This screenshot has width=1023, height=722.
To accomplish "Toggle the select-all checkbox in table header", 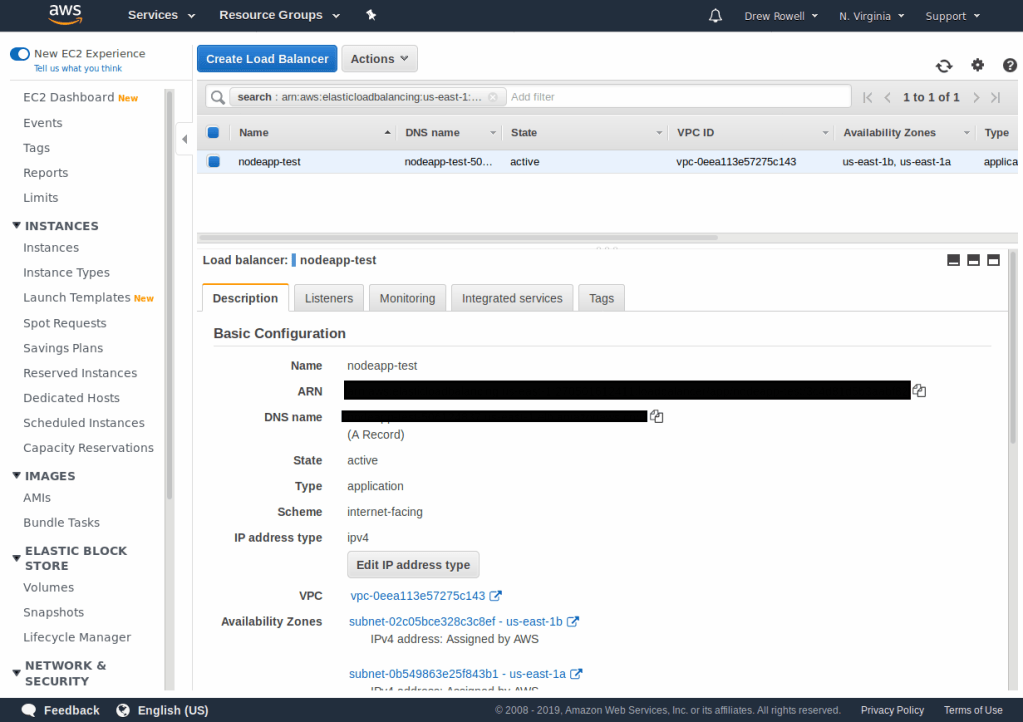I will point(213,132).
